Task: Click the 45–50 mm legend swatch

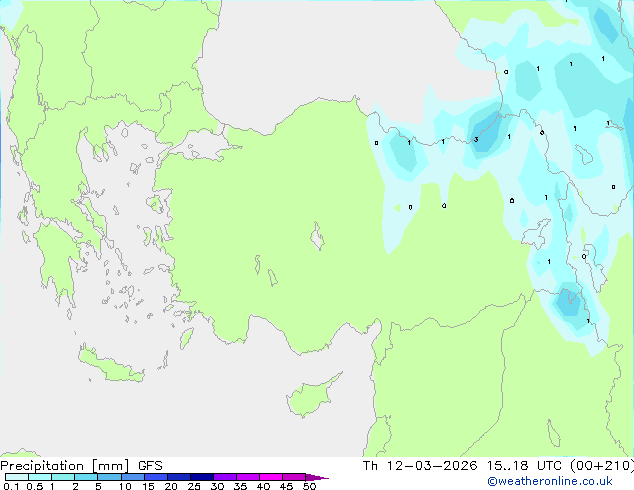Action: [x=294, y=477]
